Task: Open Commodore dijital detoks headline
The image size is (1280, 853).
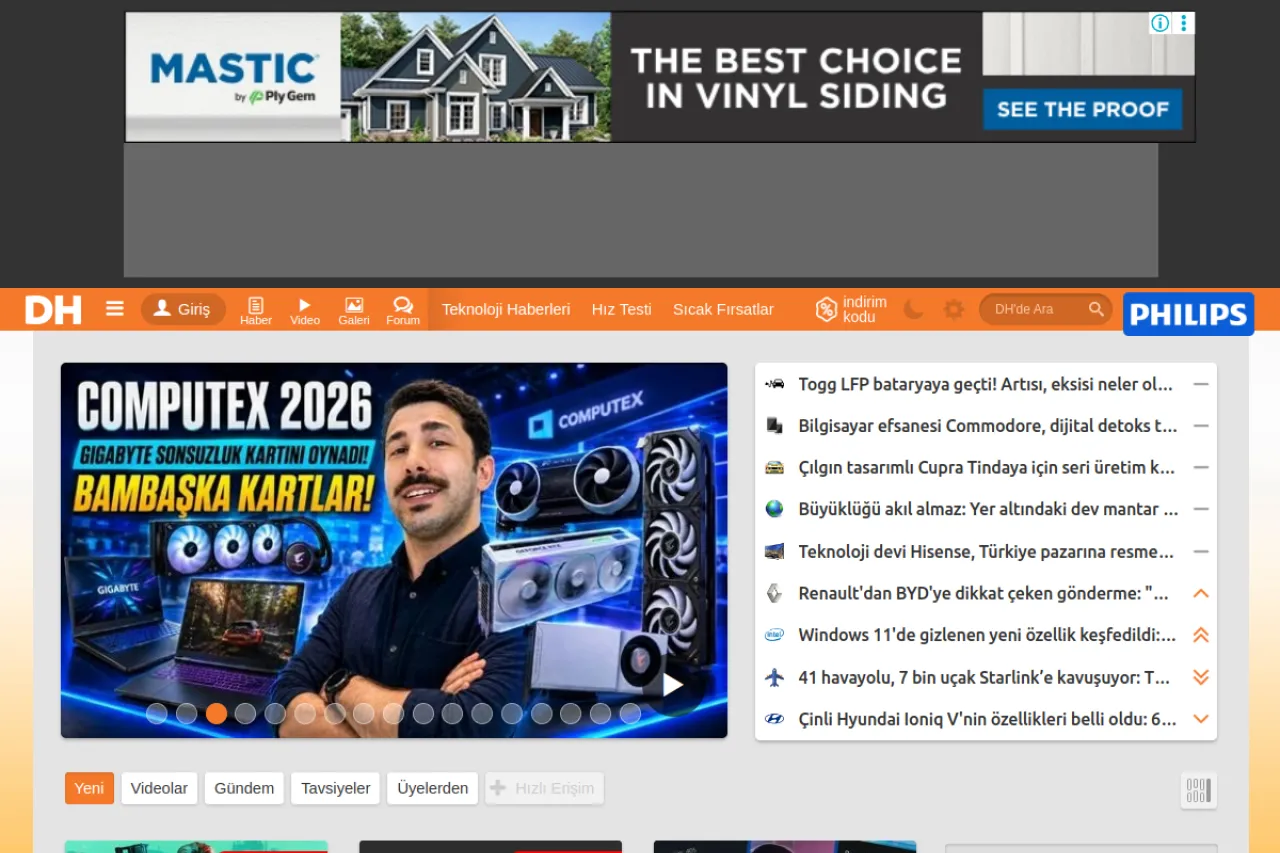Action: (987, 426)
